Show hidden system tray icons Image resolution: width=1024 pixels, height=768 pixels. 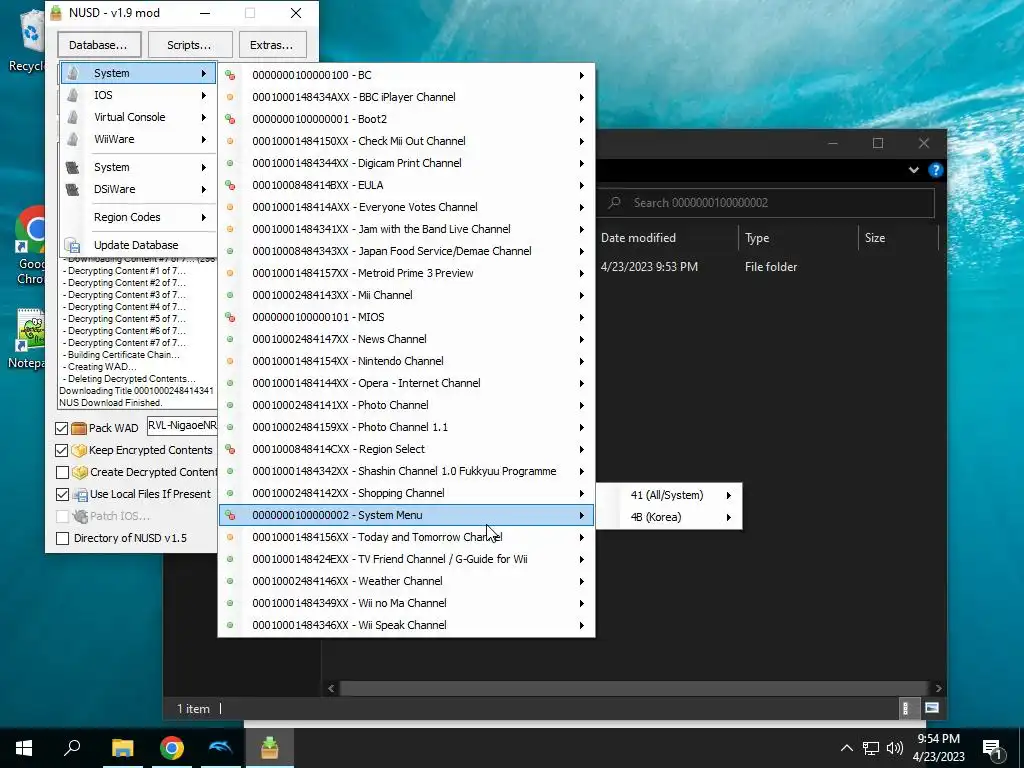pos(846,748)
